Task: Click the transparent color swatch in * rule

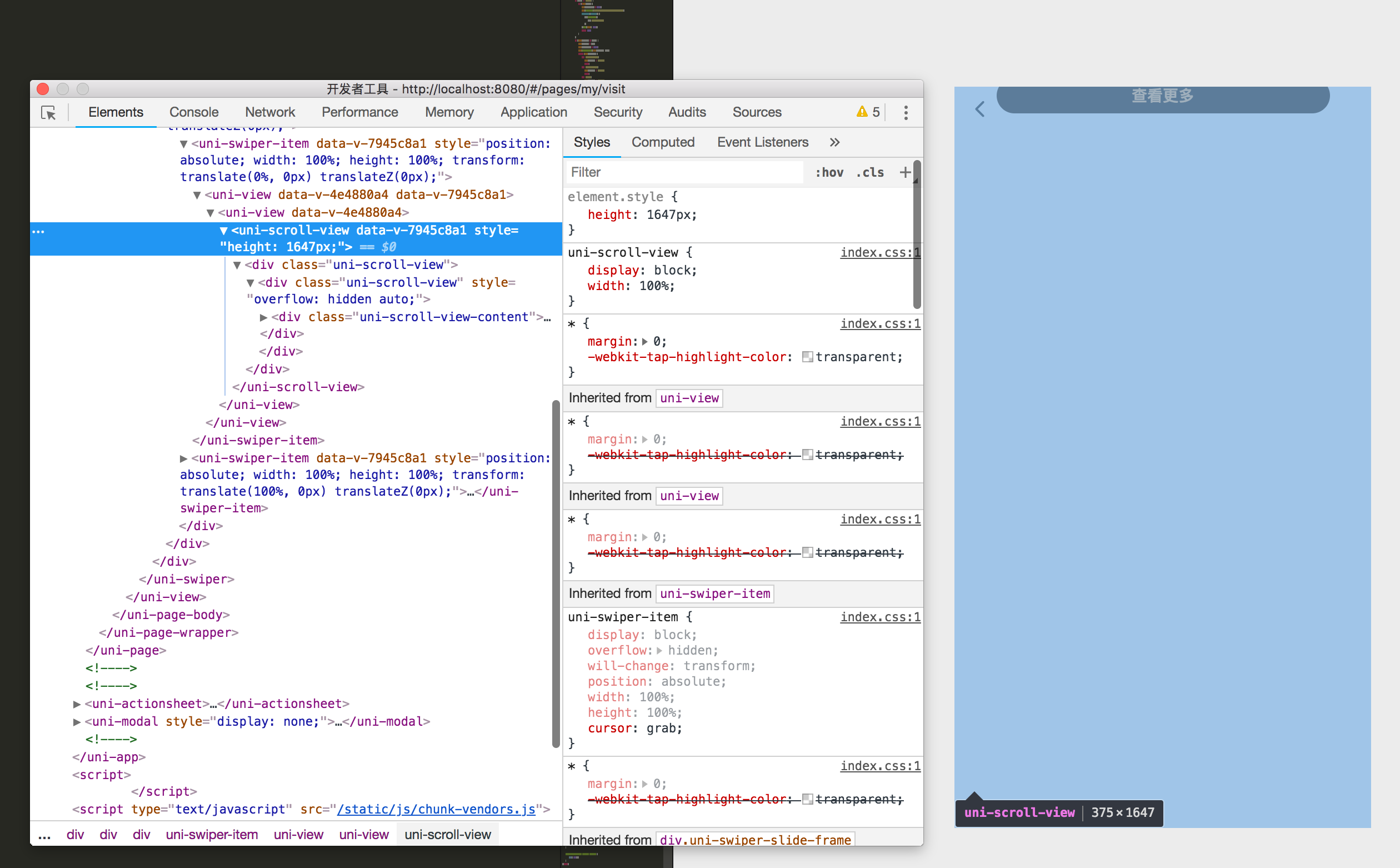Action: click(807, 357)
